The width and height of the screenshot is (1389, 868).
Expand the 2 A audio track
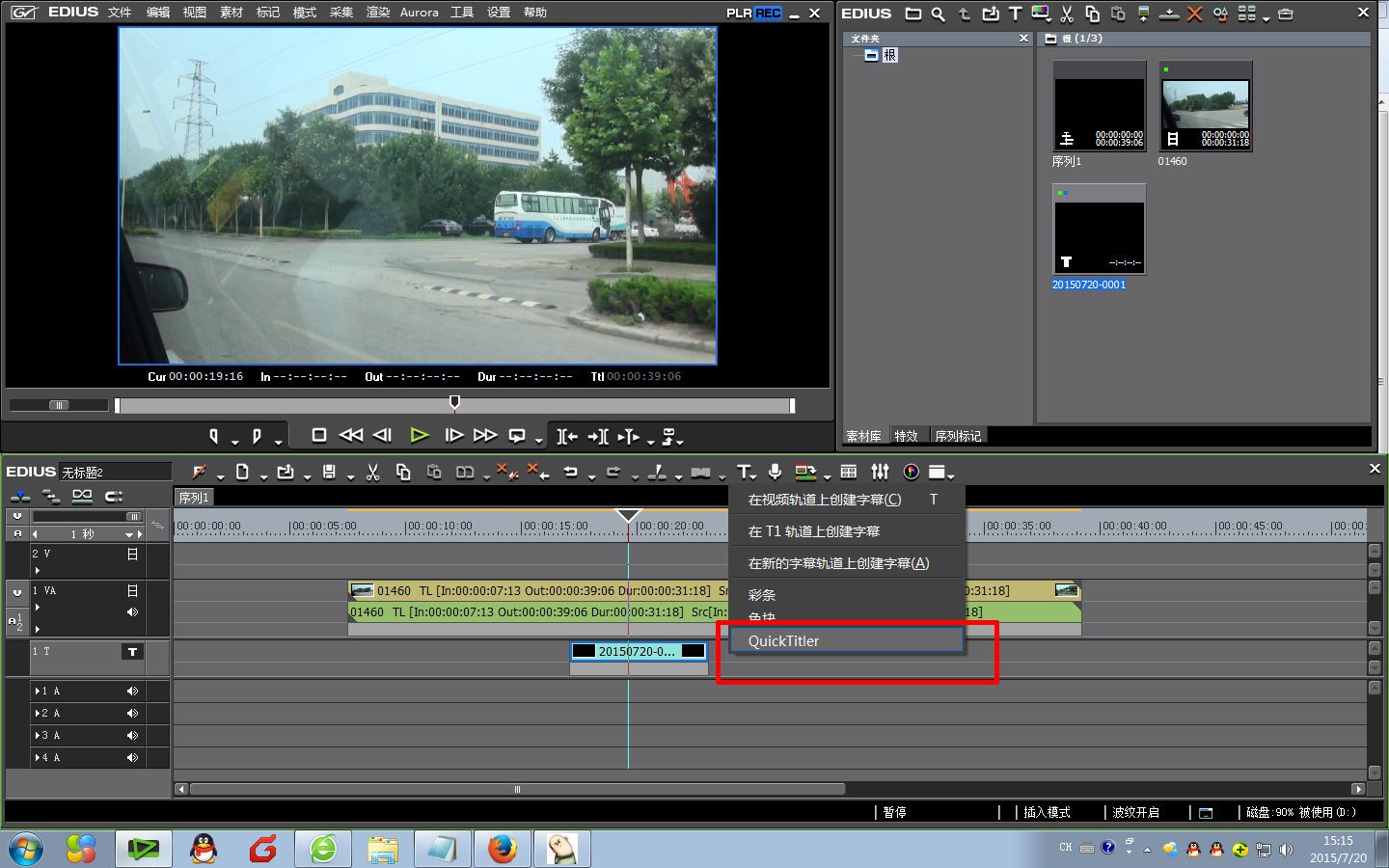(x=38, y=714)
